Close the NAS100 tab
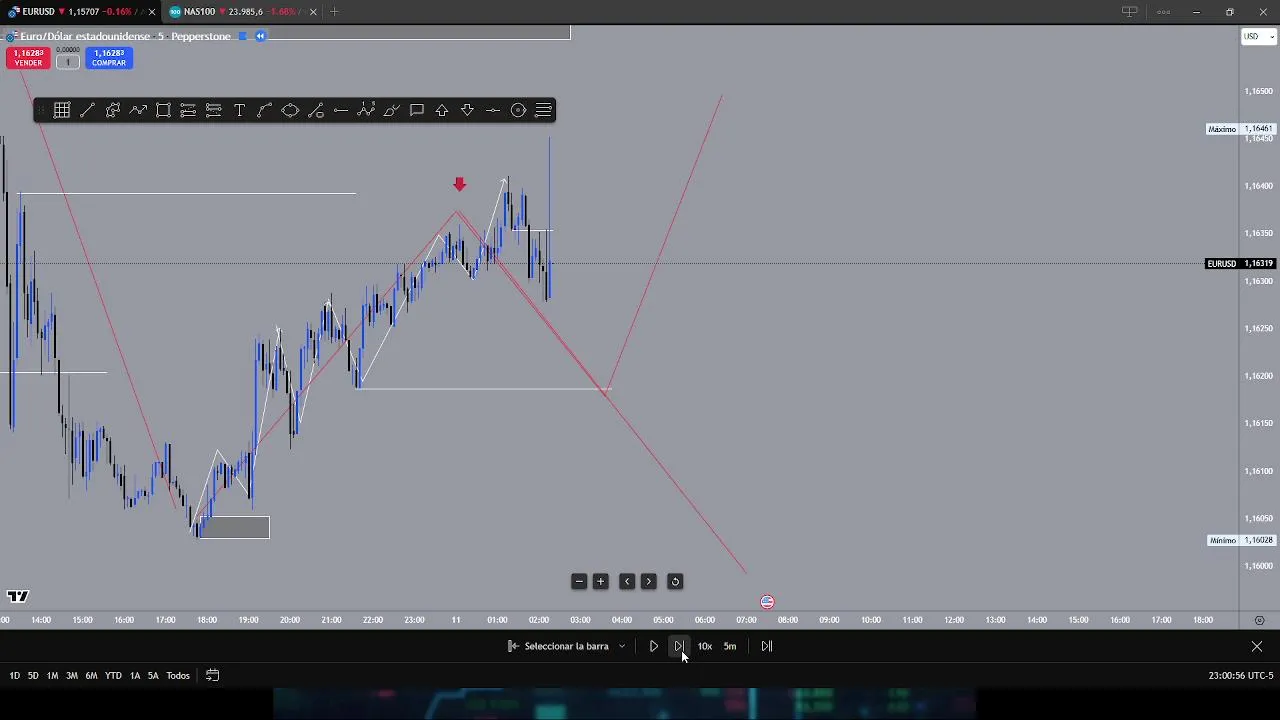Image resolution: width=1280 pixels, height=720 pixels. point(313,12)
